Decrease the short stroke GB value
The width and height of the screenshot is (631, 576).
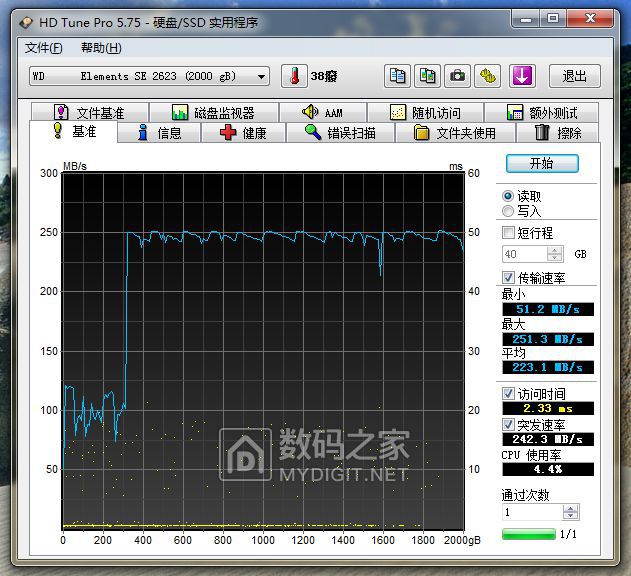tap(555, 257)
